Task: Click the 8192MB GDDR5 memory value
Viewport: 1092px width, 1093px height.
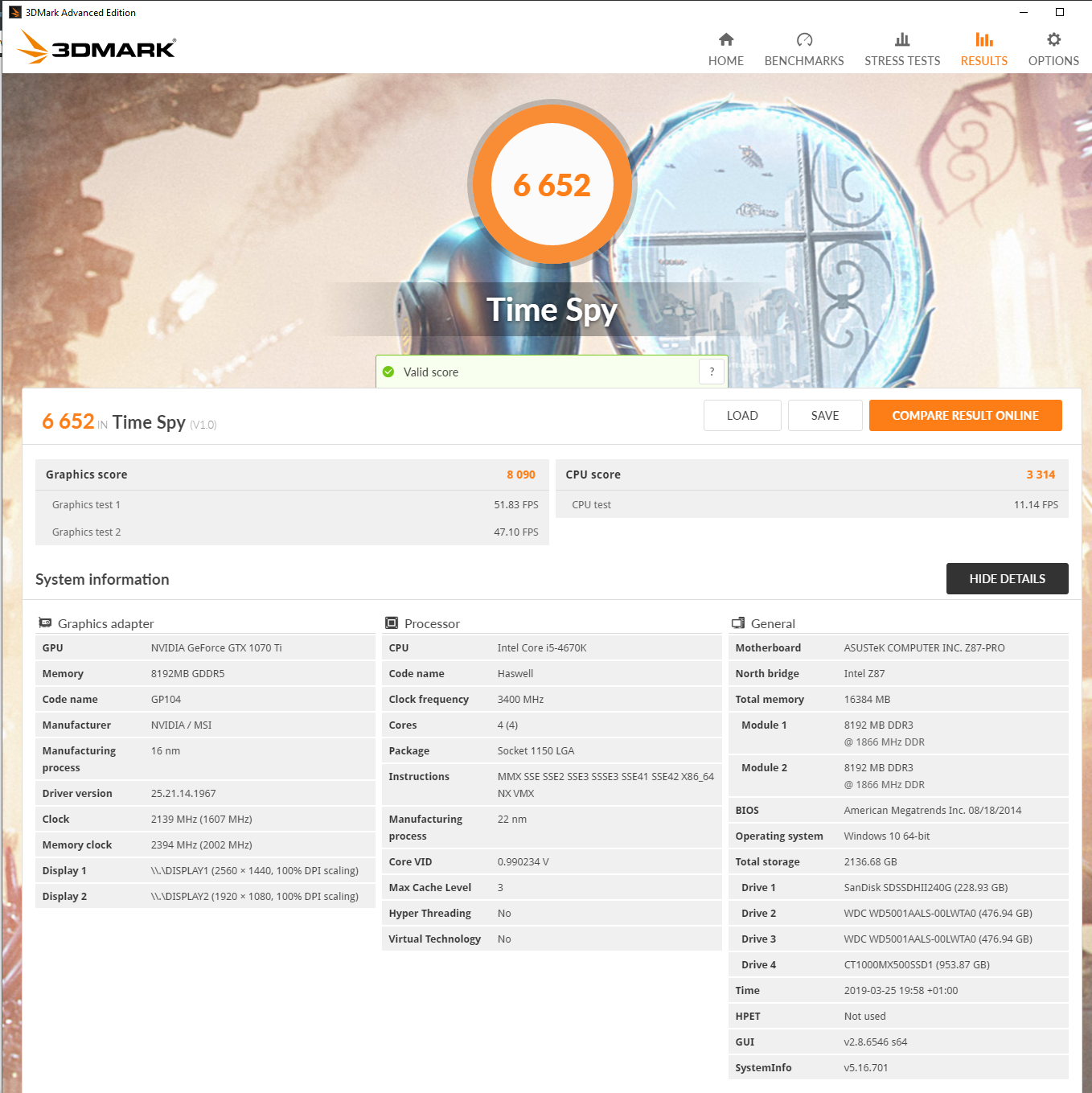Action: [187, 673]
